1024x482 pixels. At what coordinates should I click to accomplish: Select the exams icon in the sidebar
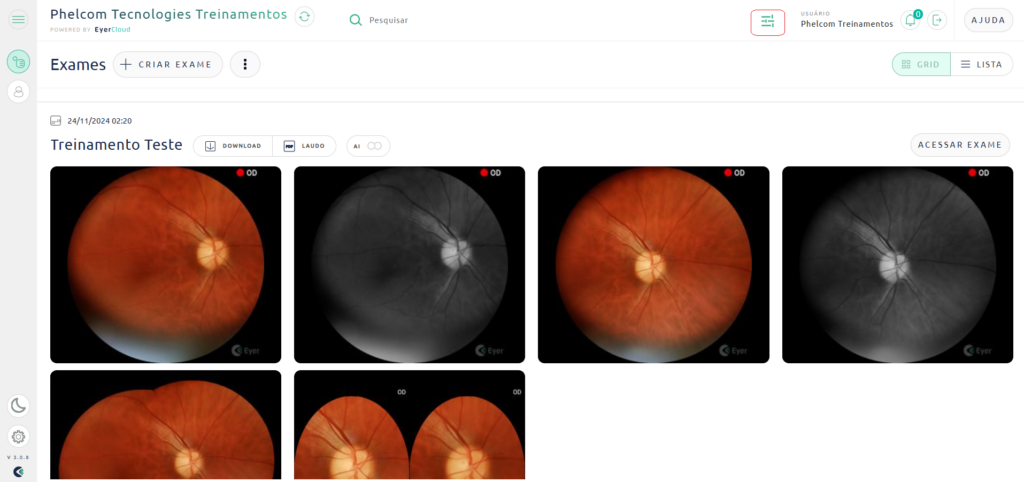click(x=18, y=62)
